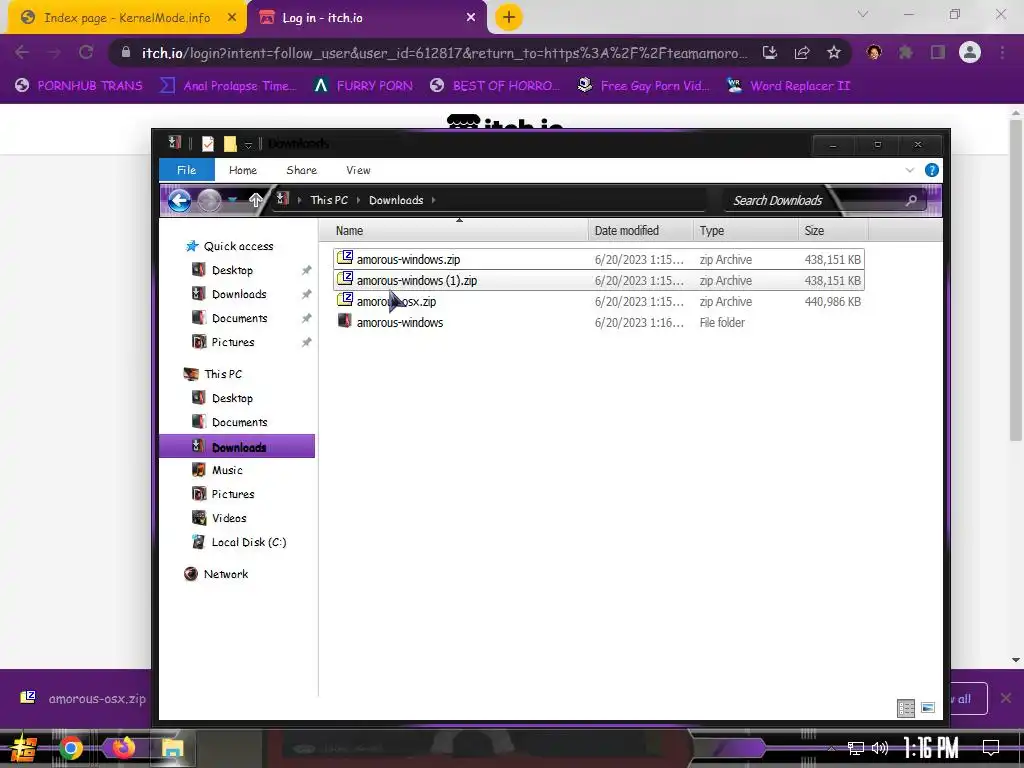This screenshot has width=1024, height=768.
Task: Click the new folder icon in Explorer title bar
Action: pos(230,144)
